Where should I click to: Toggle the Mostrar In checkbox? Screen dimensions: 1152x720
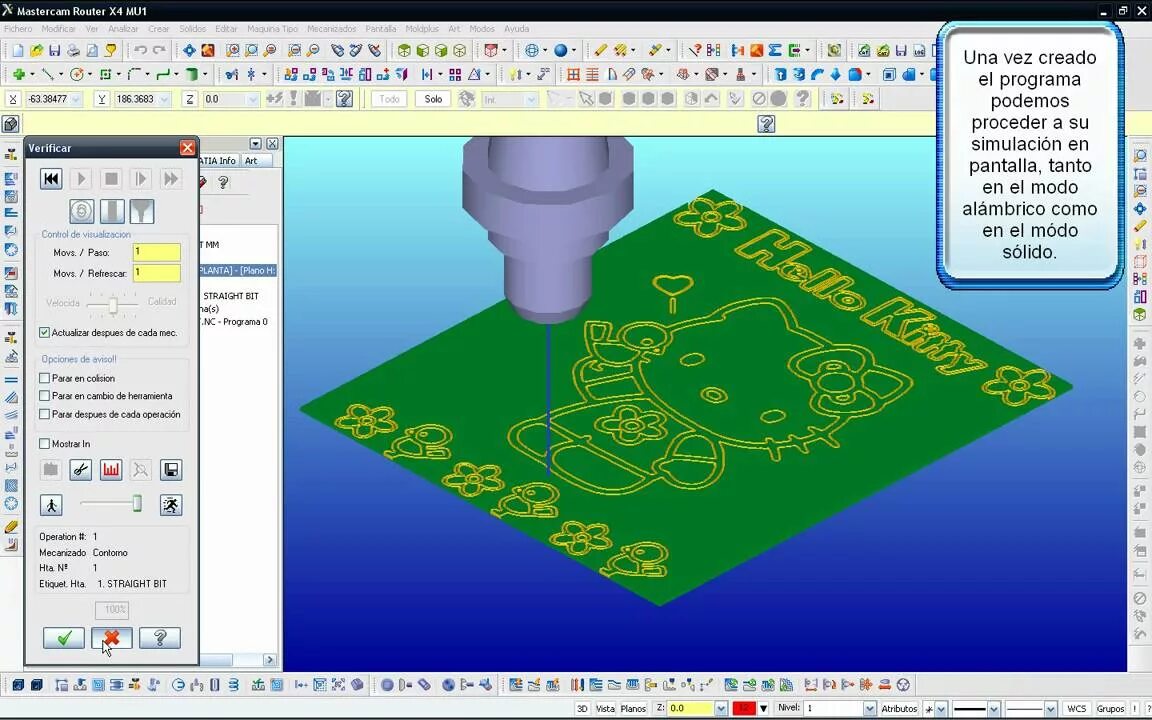tap(45, 444)
